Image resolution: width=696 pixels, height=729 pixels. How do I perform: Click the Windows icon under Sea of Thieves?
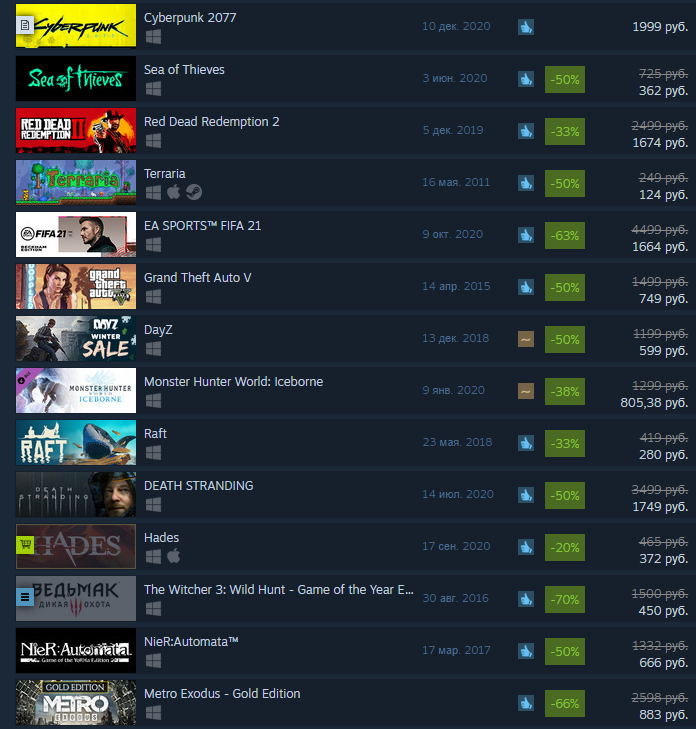(x=153, y=88)
